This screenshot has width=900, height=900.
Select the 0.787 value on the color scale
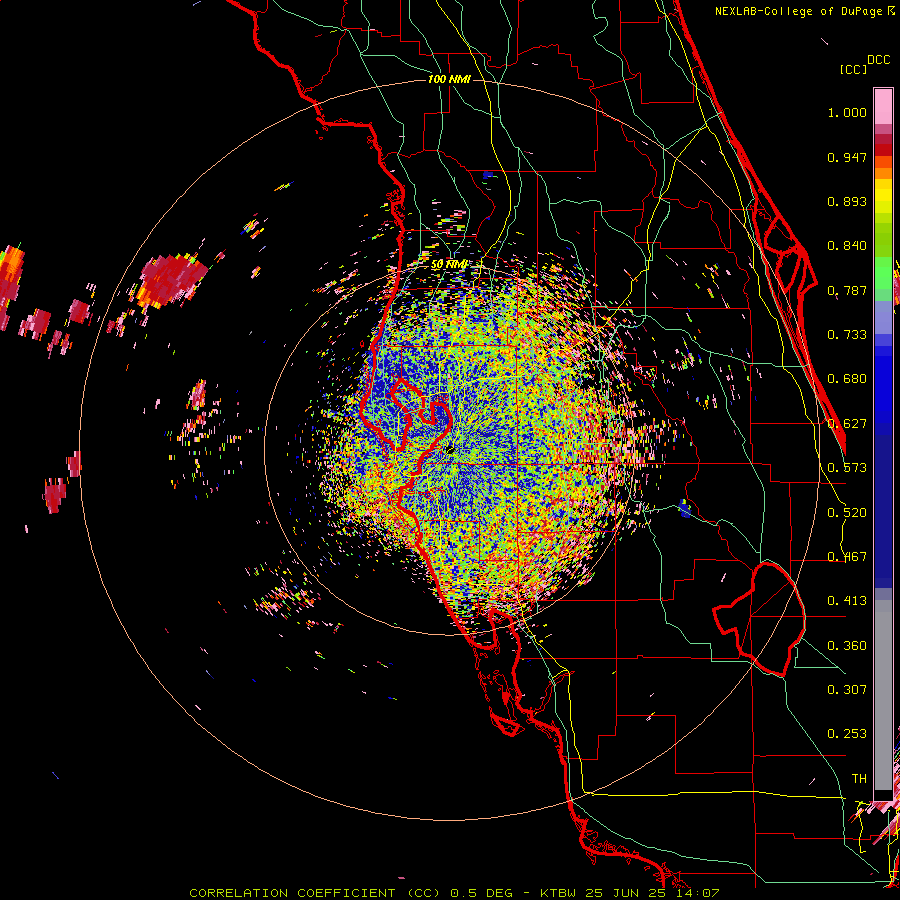[847, 290]
